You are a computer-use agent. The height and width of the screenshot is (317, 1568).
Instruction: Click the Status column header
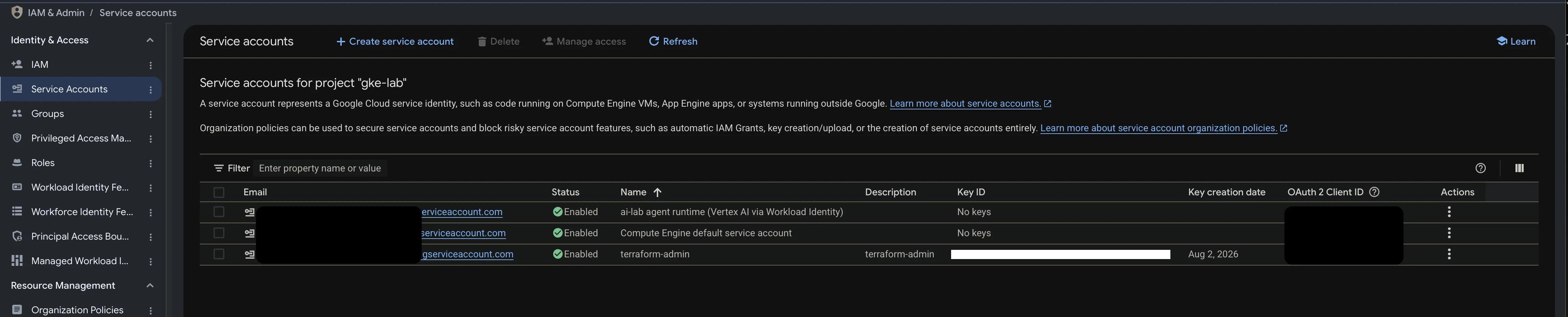tap(565, 192)
